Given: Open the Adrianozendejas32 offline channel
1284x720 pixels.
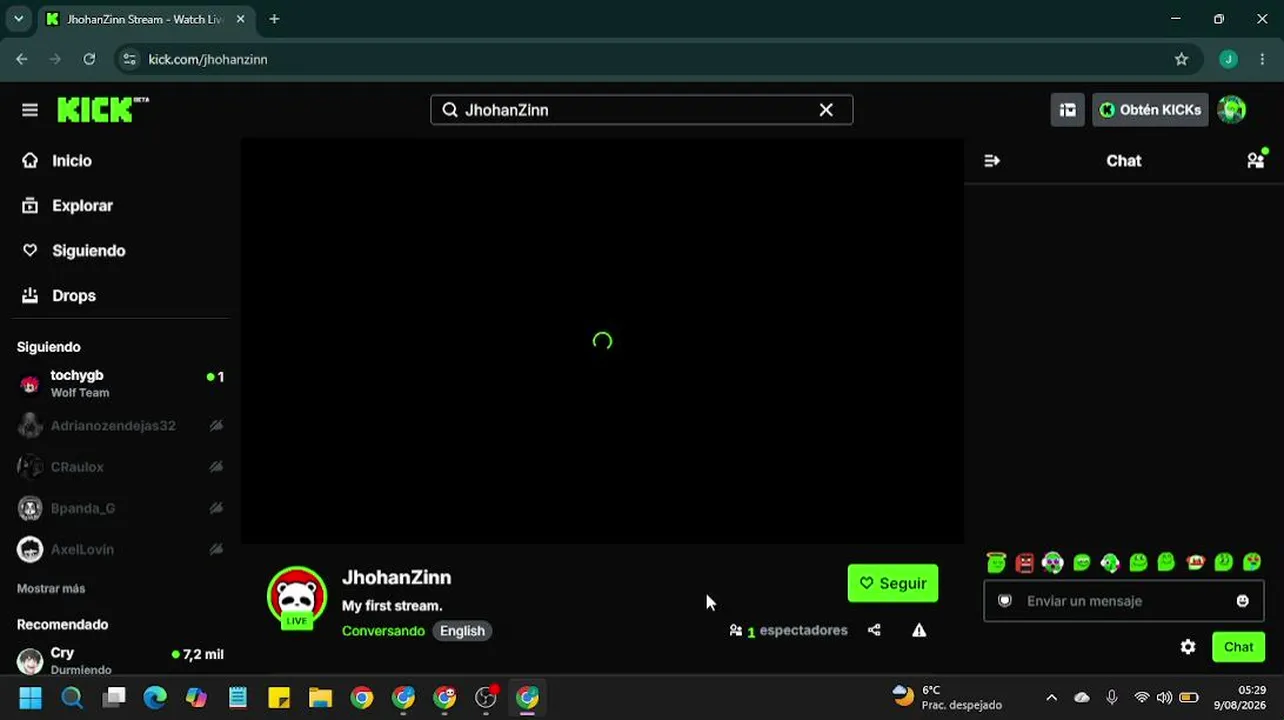Looking at the screenshot, I should [x=120, y=426].
